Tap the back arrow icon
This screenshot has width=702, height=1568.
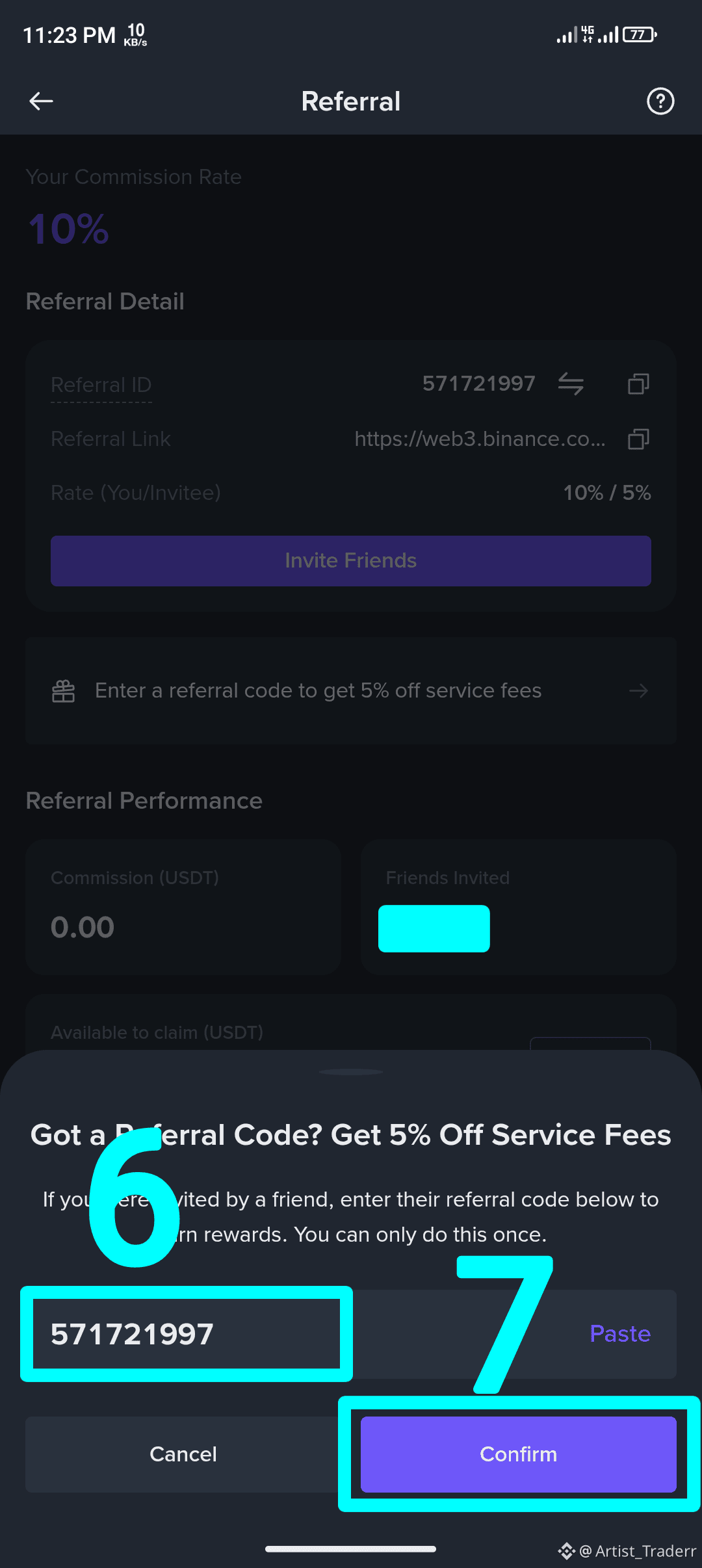[x=41, y=101]
